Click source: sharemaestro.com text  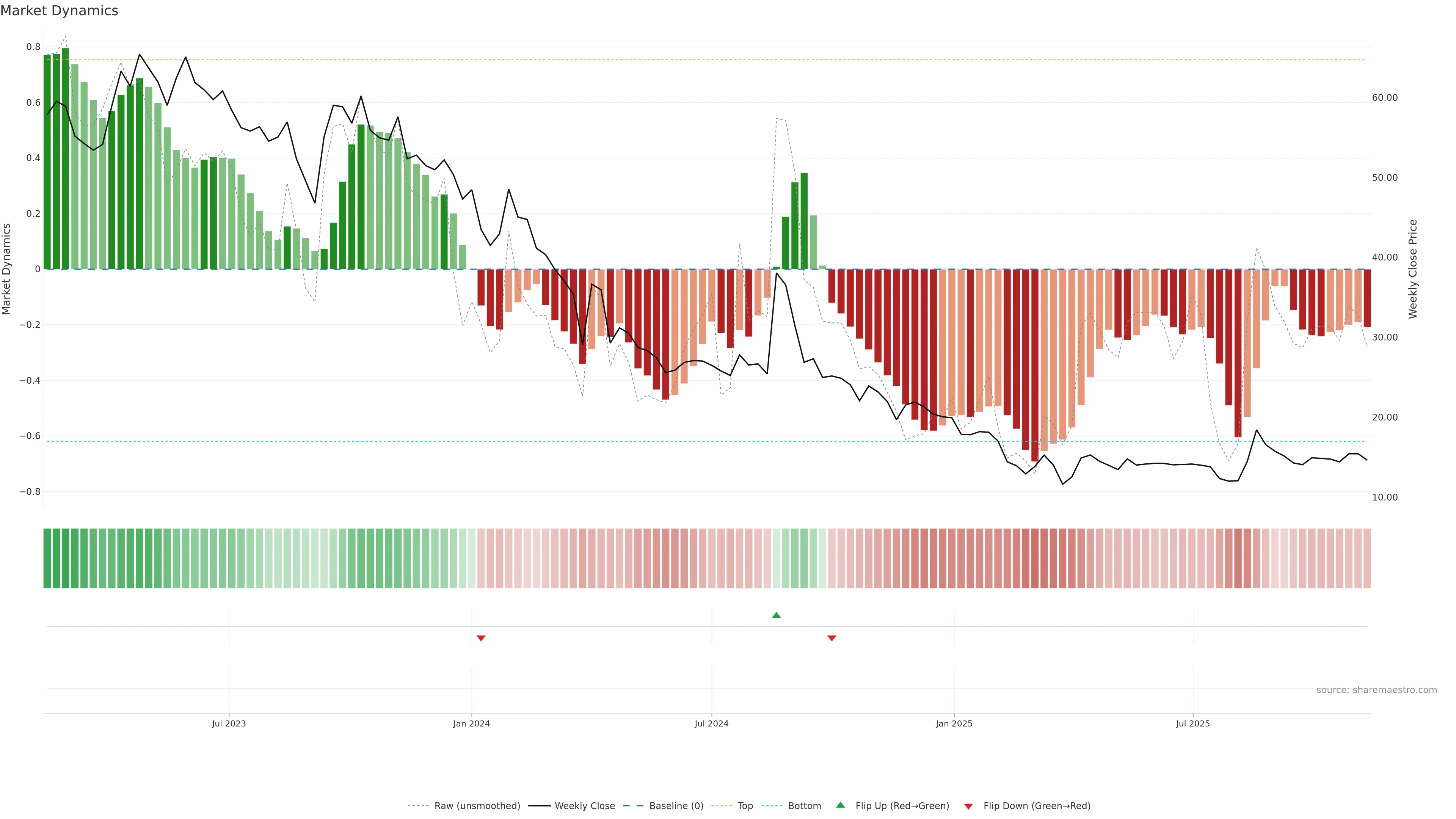coord(1376,690)
